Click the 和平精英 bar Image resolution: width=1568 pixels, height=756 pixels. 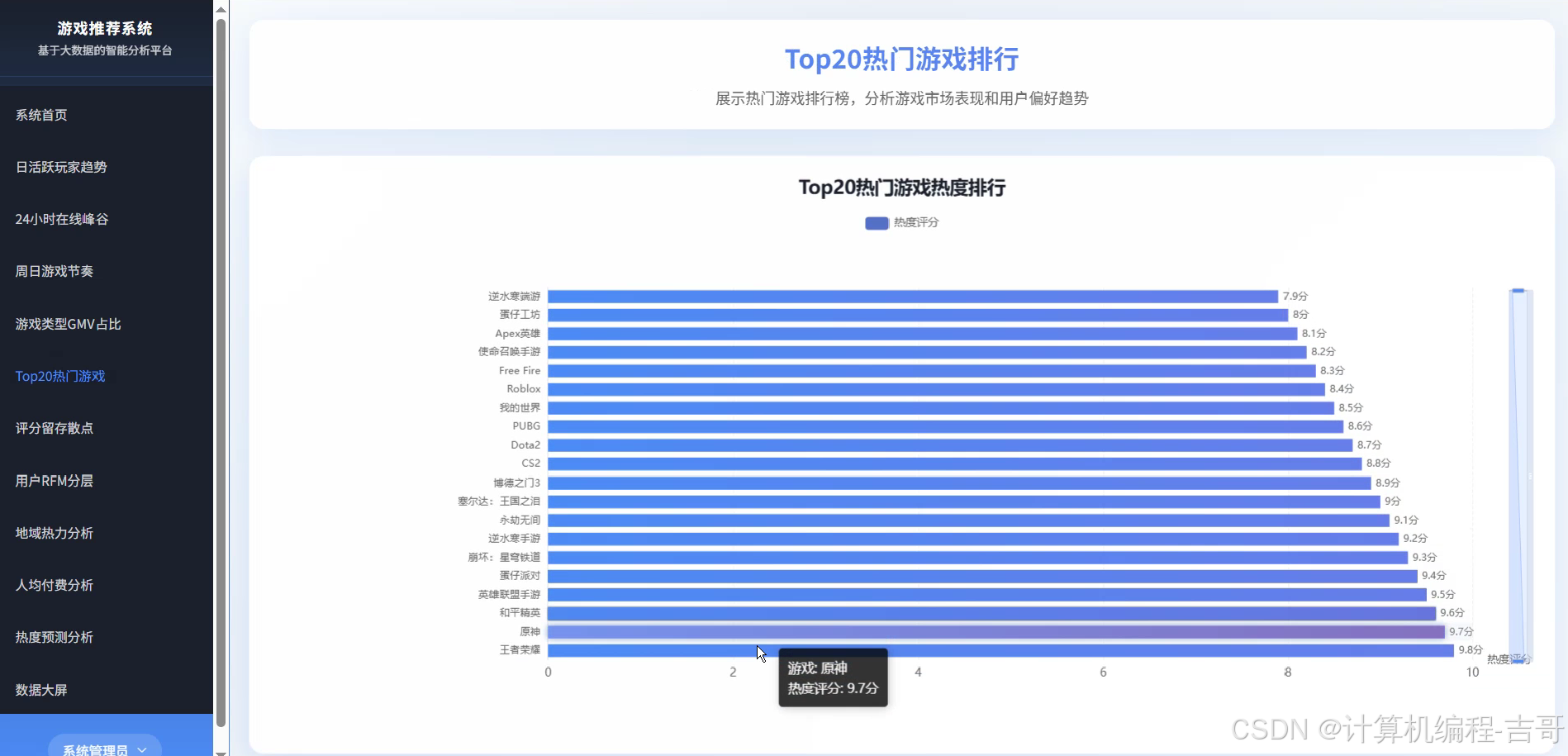991,613
